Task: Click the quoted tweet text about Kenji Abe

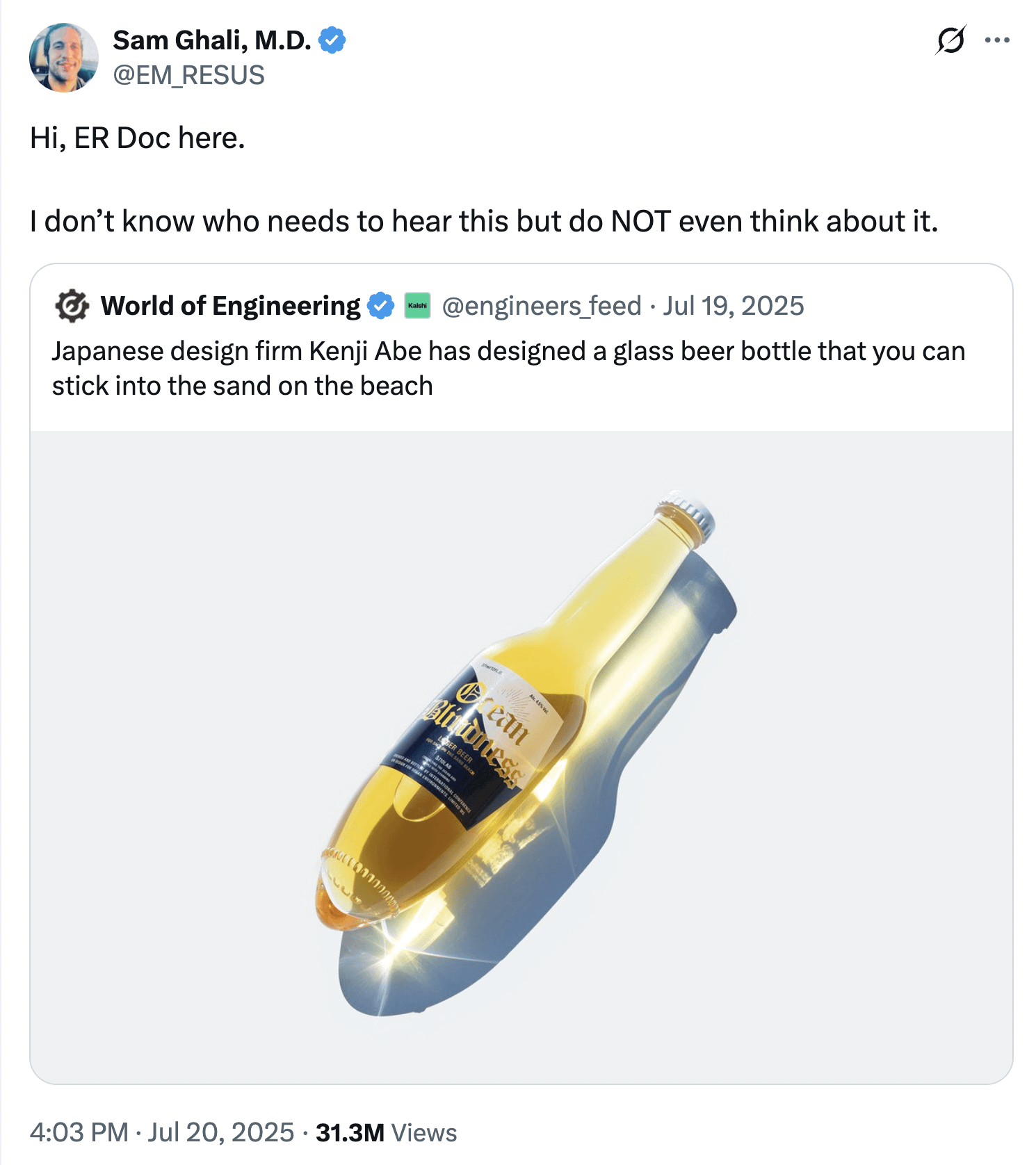Action: pos(508,368)
